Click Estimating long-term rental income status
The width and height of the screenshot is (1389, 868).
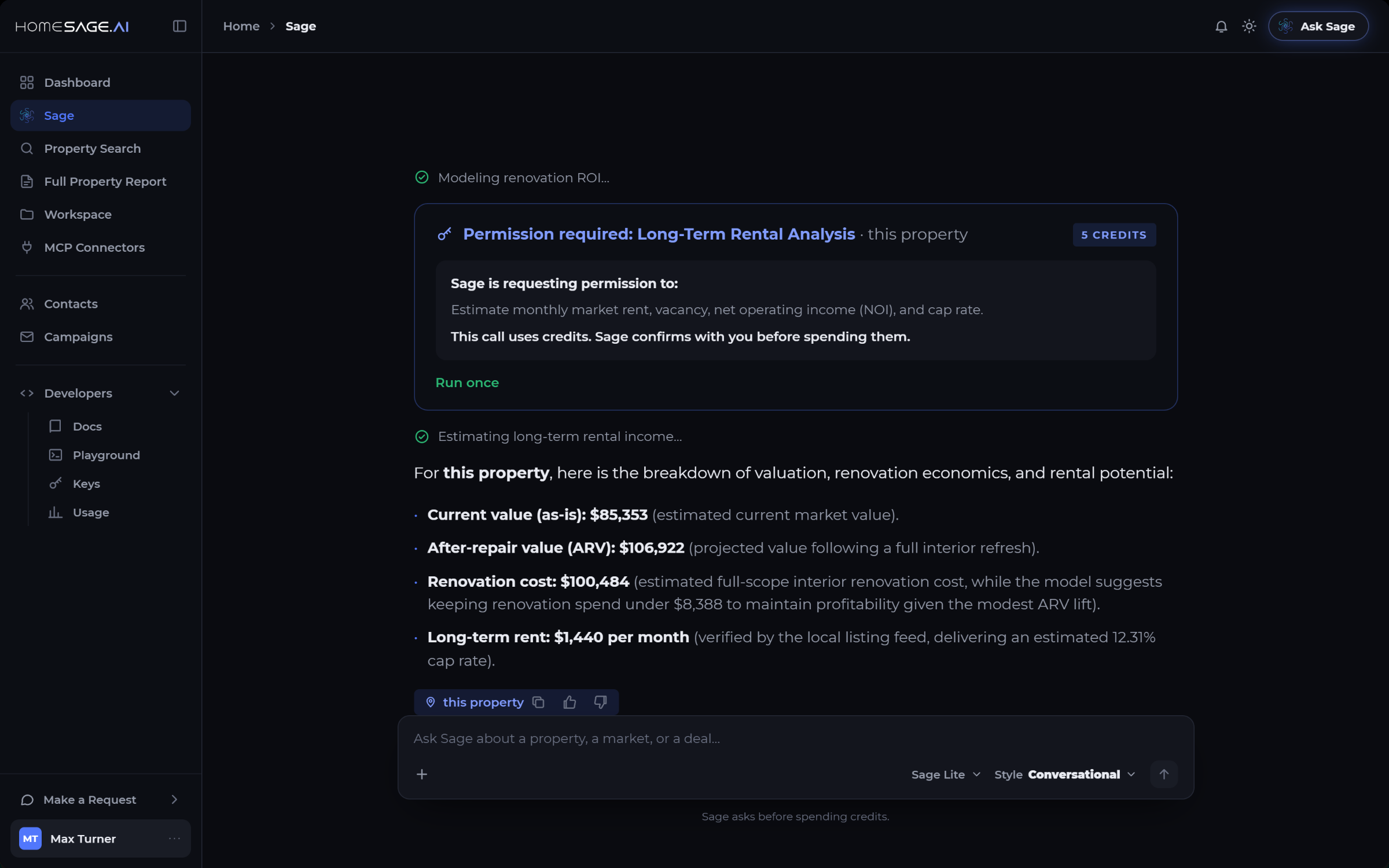(x=549, y=436)
